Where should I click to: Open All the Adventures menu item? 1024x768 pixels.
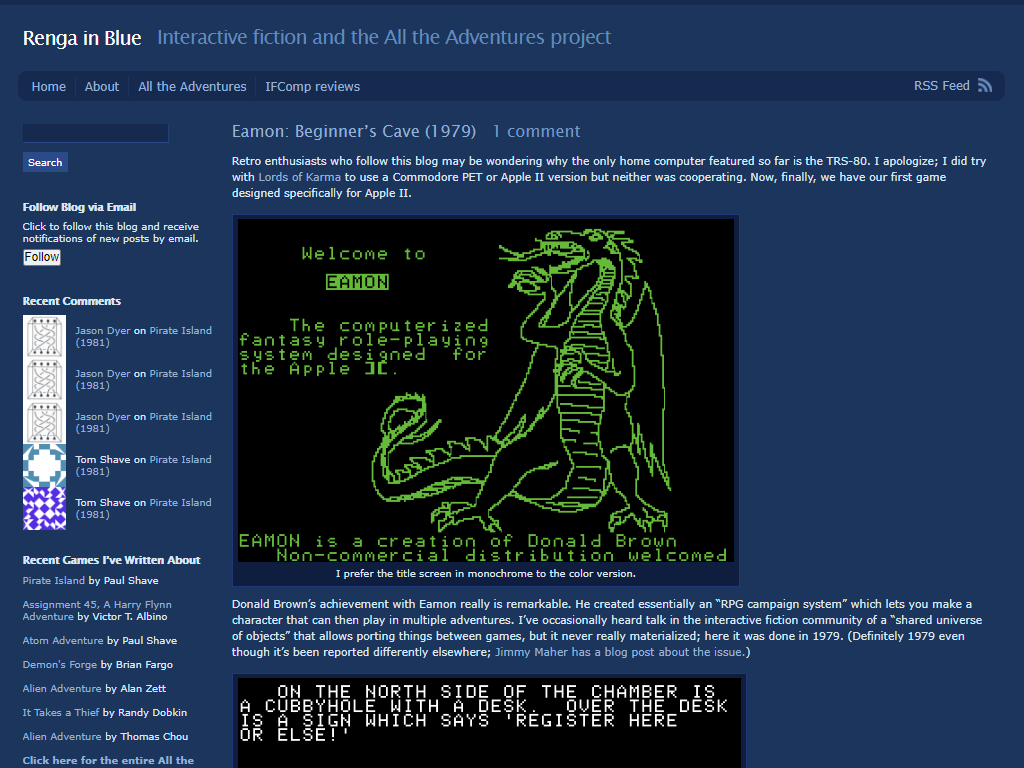pyautogui.click(x=192, y=86)
